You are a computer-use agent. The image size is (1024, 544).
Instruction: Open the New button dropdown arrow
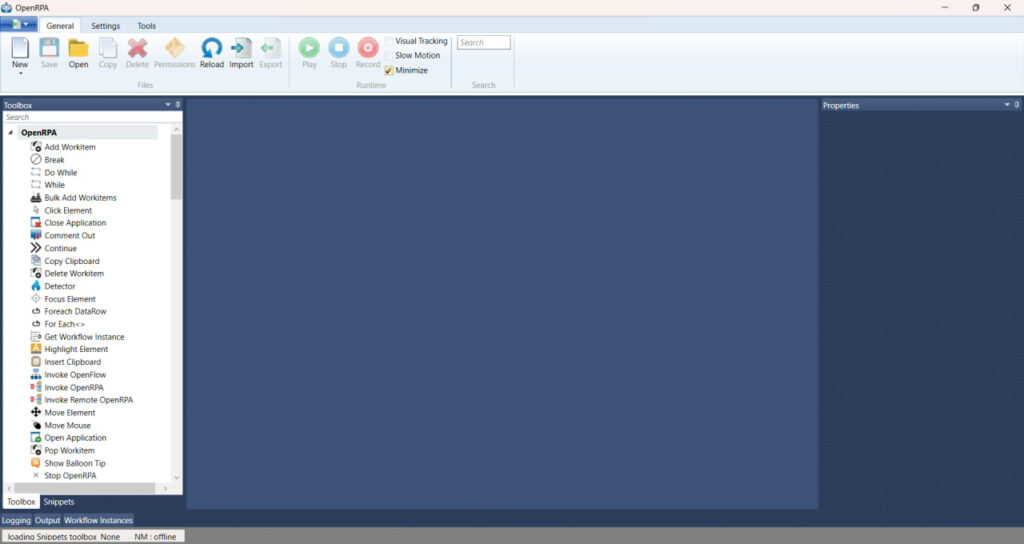point(20,73)
